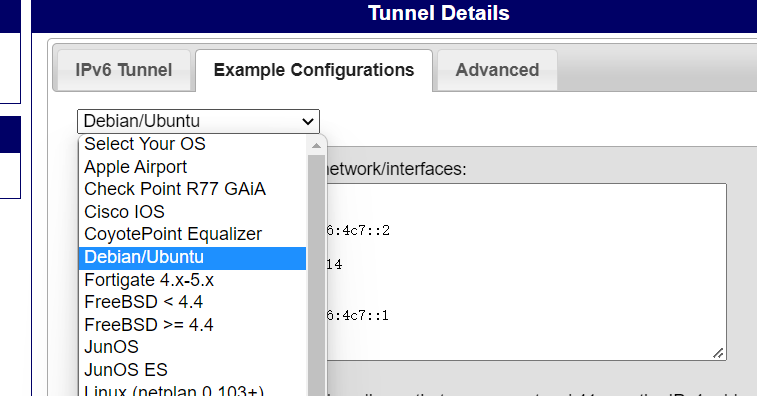Choose JunOS from the dropdown list

click(x=193, y=347)
